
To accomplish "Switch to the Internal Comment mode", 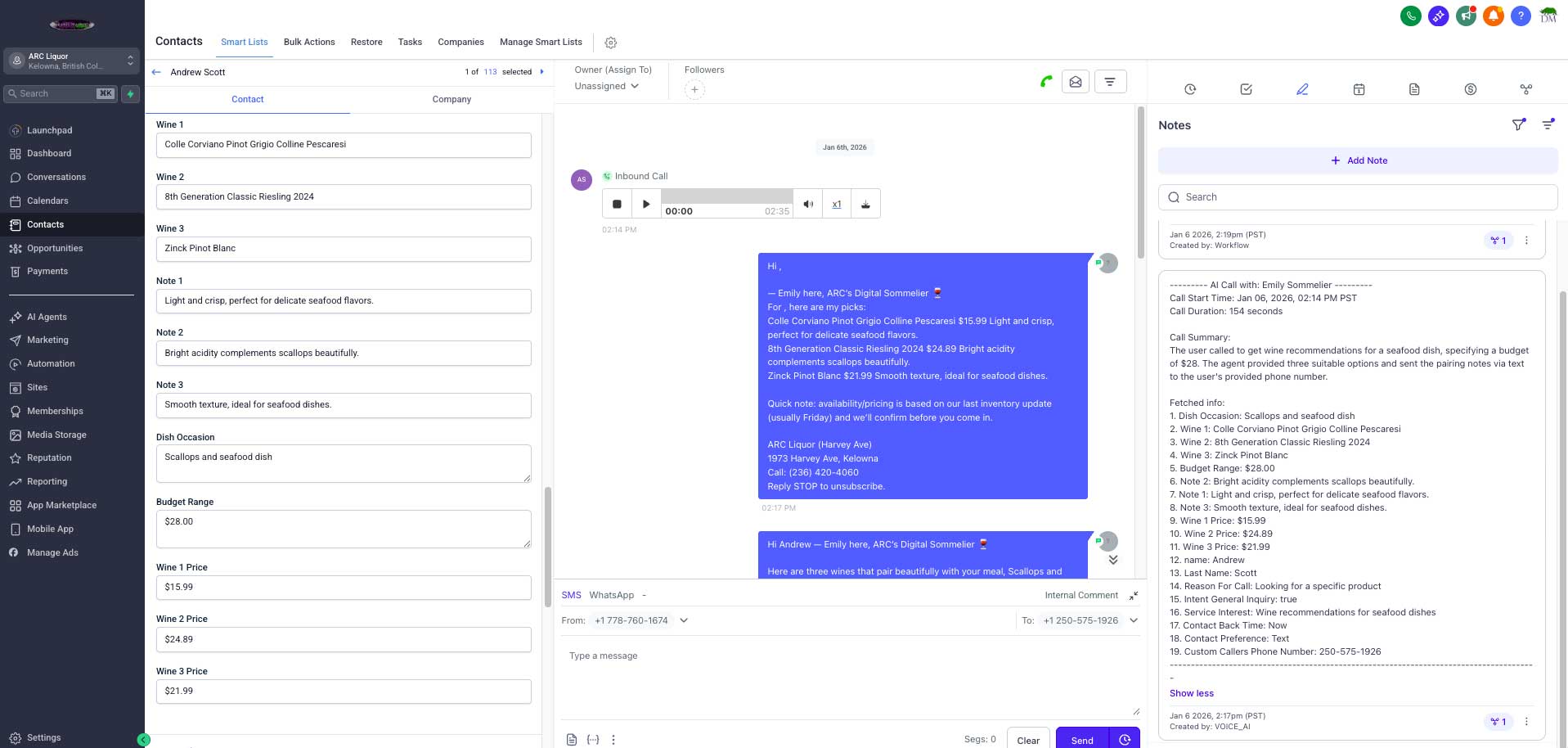I will point(1081,595).
